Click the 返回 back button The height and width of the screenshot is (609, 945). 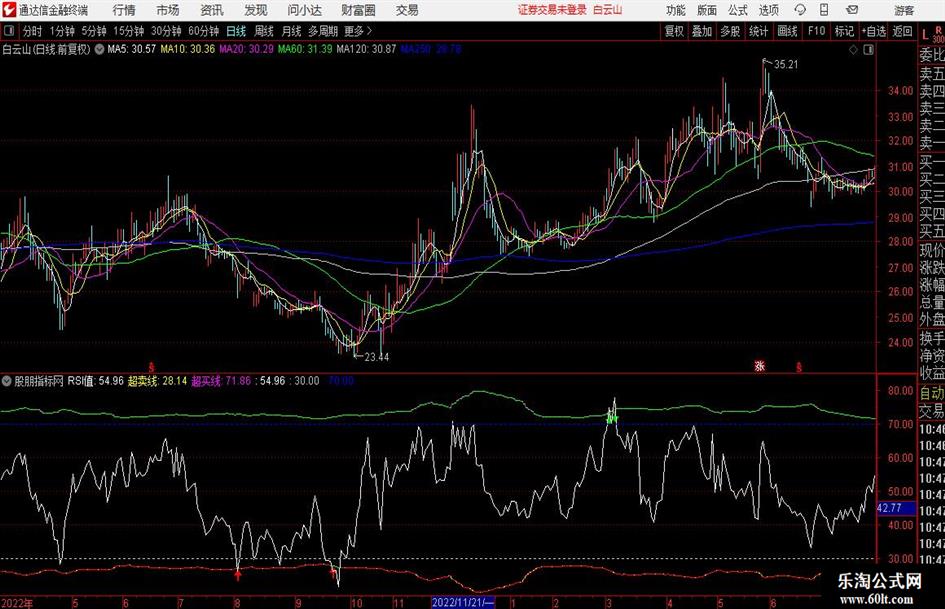coord(902,31)
